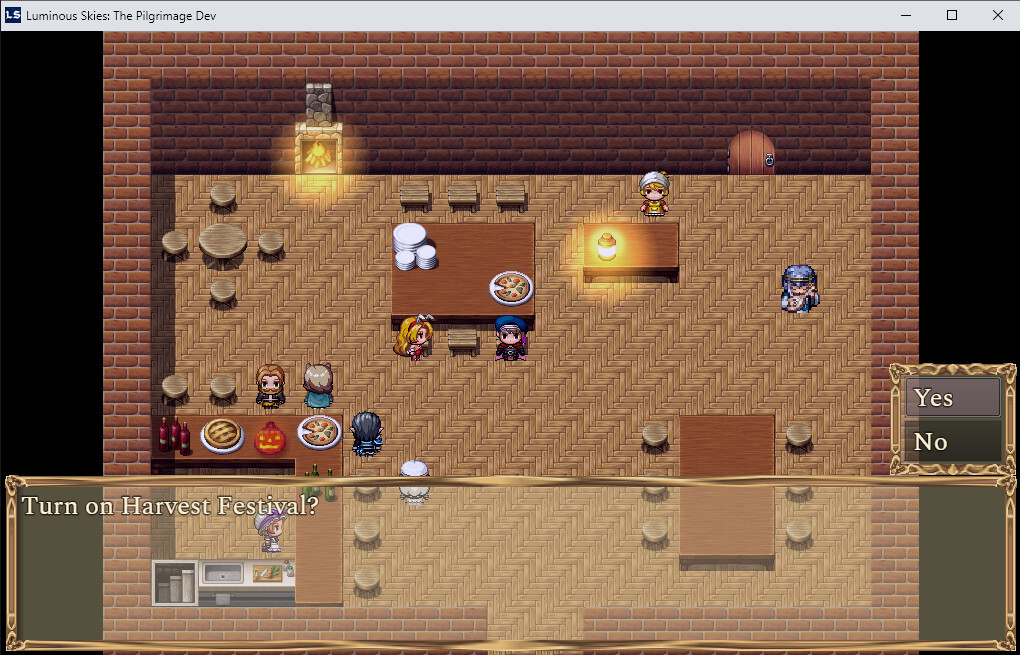This screenshot has height=655, width=1020.
Task: Click the lit lantern on the small table
Action: coord(607,247)
